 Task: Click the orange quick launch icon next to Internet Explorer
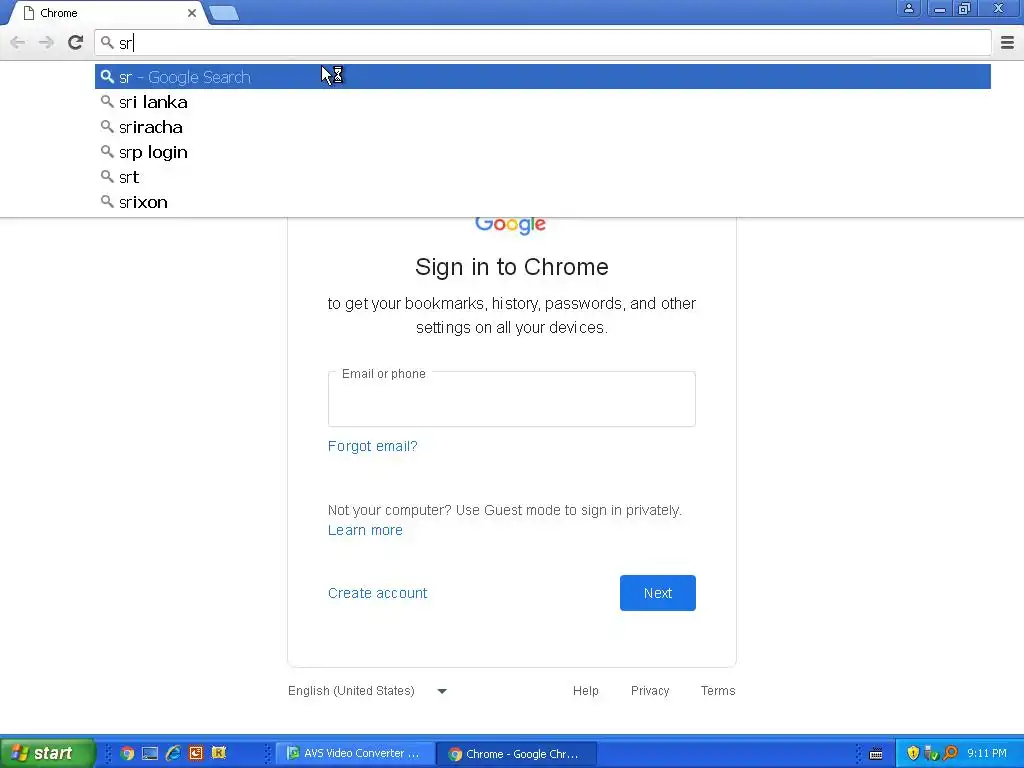tap(196, 753)
